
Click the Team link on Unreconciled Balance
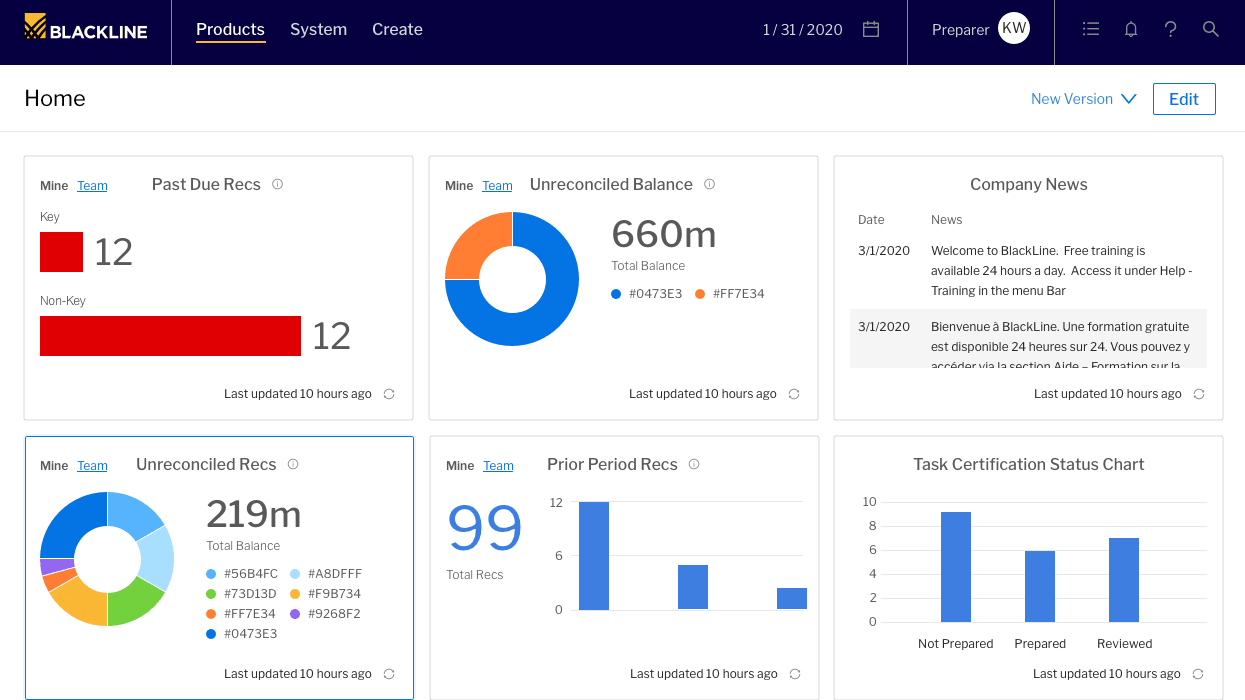497,185
